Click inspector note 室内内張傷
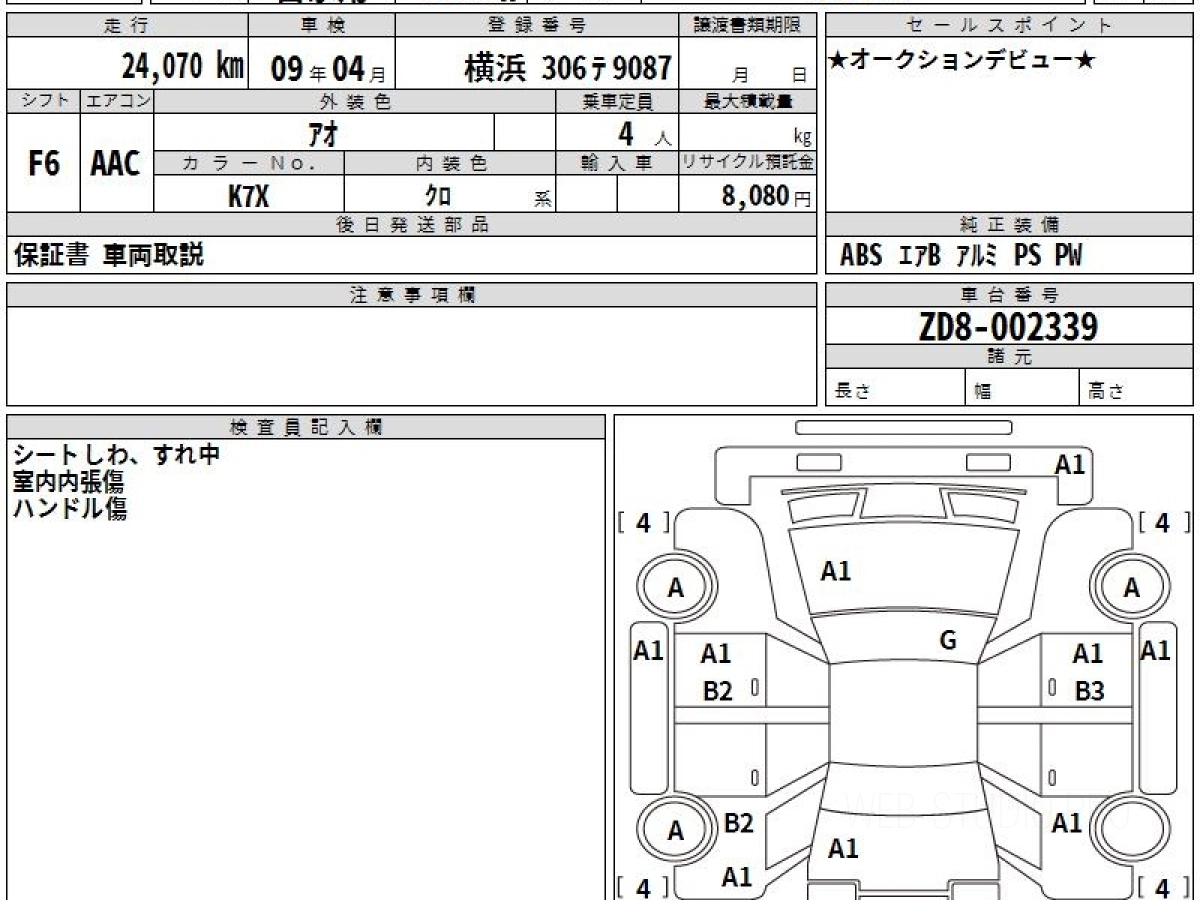 pyautogui.click(x=68, y=482)
